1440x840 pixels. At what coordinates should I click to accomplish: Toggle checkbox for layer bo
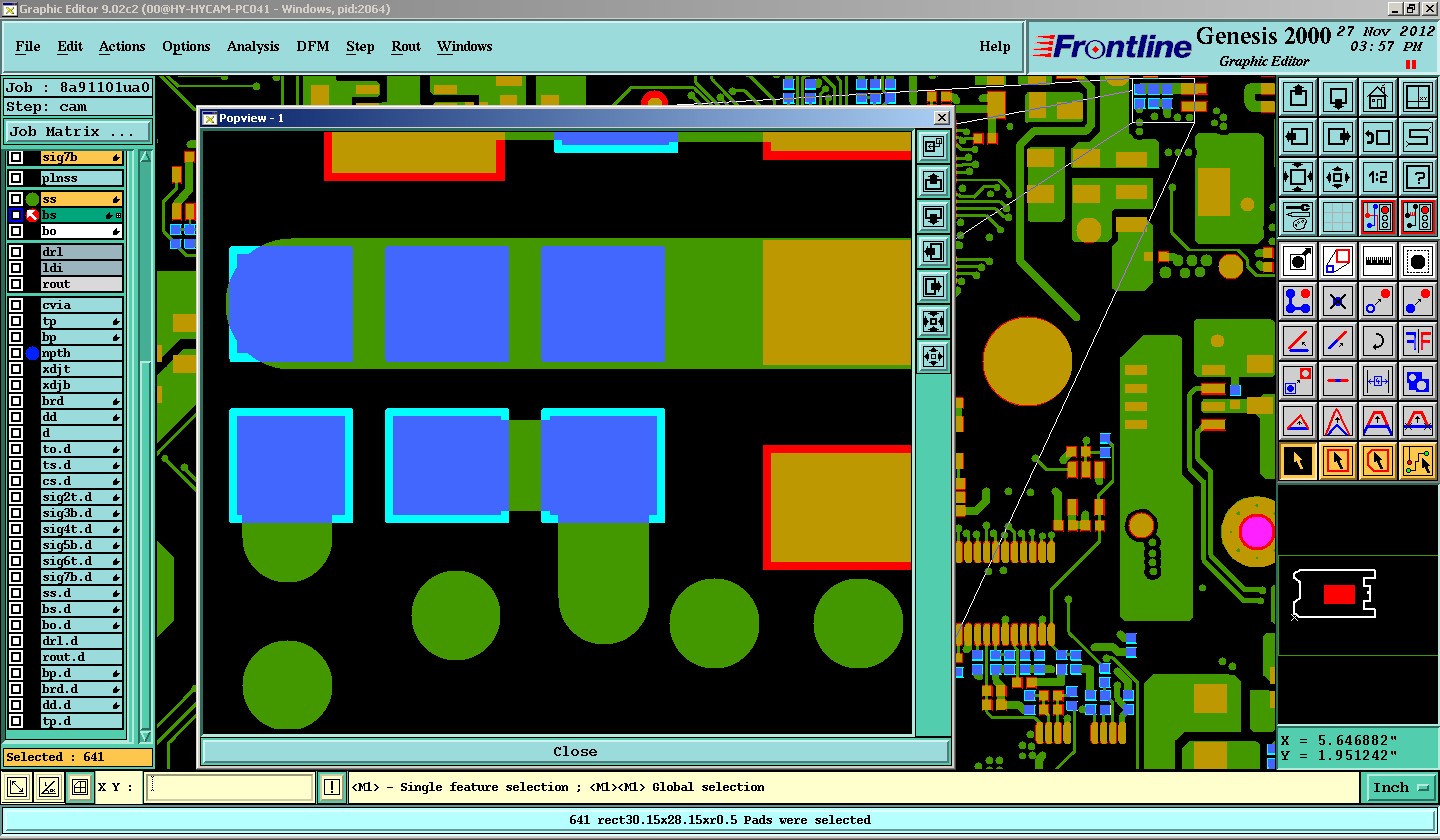tap(16, 231)
